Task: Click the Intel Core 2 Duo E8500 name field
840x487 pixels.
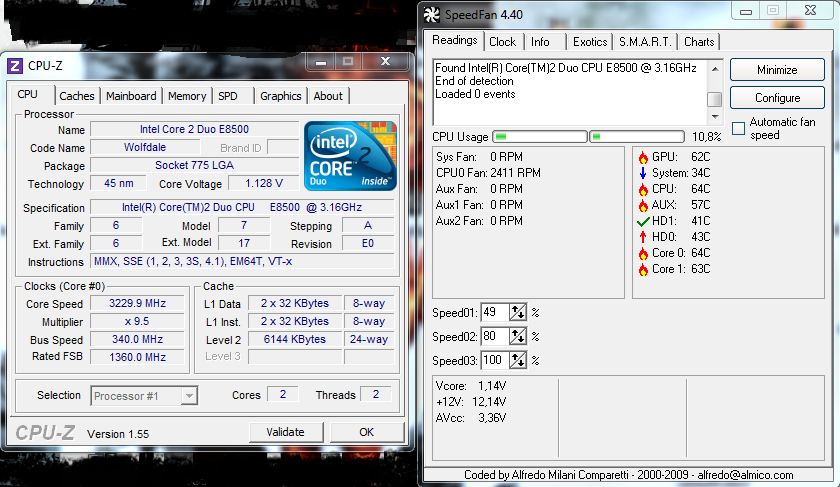Action: coord(194,129)
